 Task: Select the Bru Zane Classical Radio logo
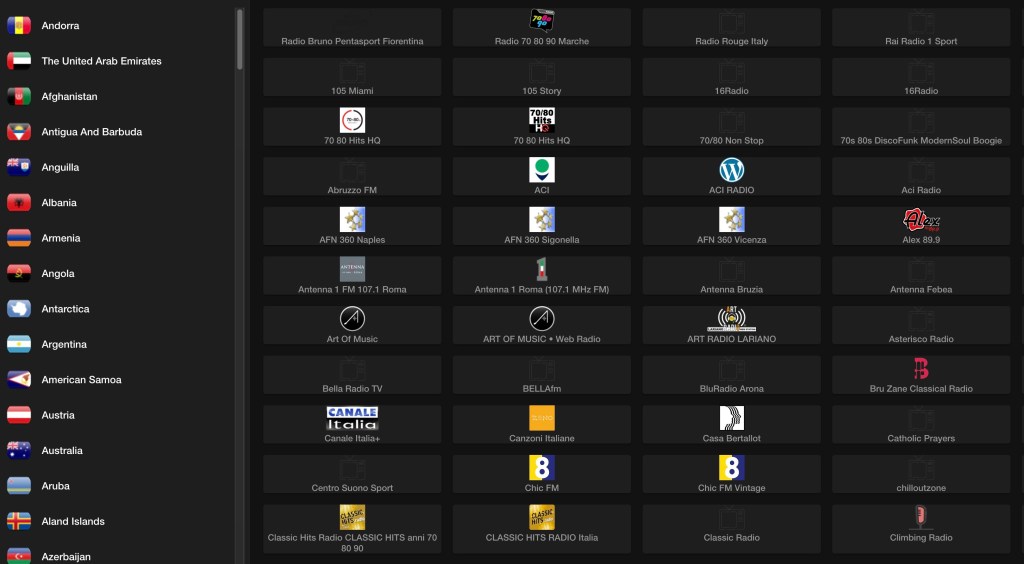point(921,369)
